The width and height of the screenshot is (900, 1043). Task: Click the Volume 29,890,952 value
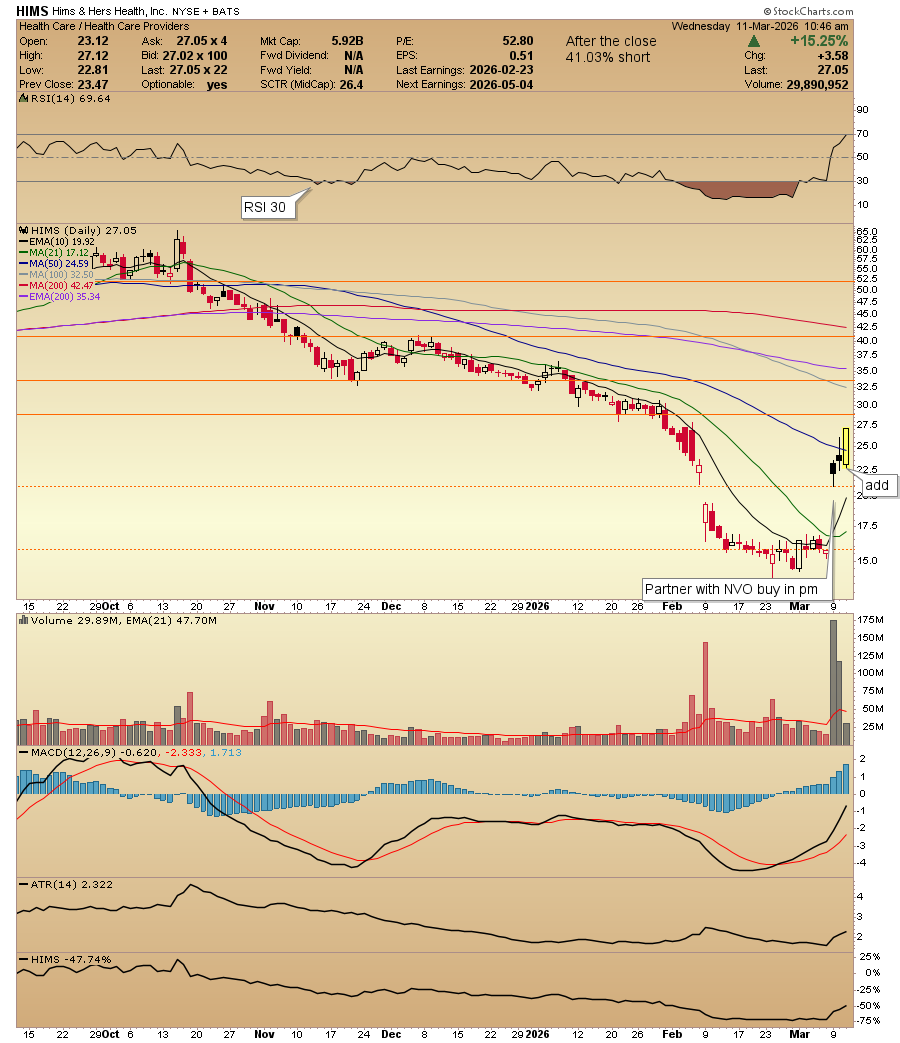(x=817, y=84)
